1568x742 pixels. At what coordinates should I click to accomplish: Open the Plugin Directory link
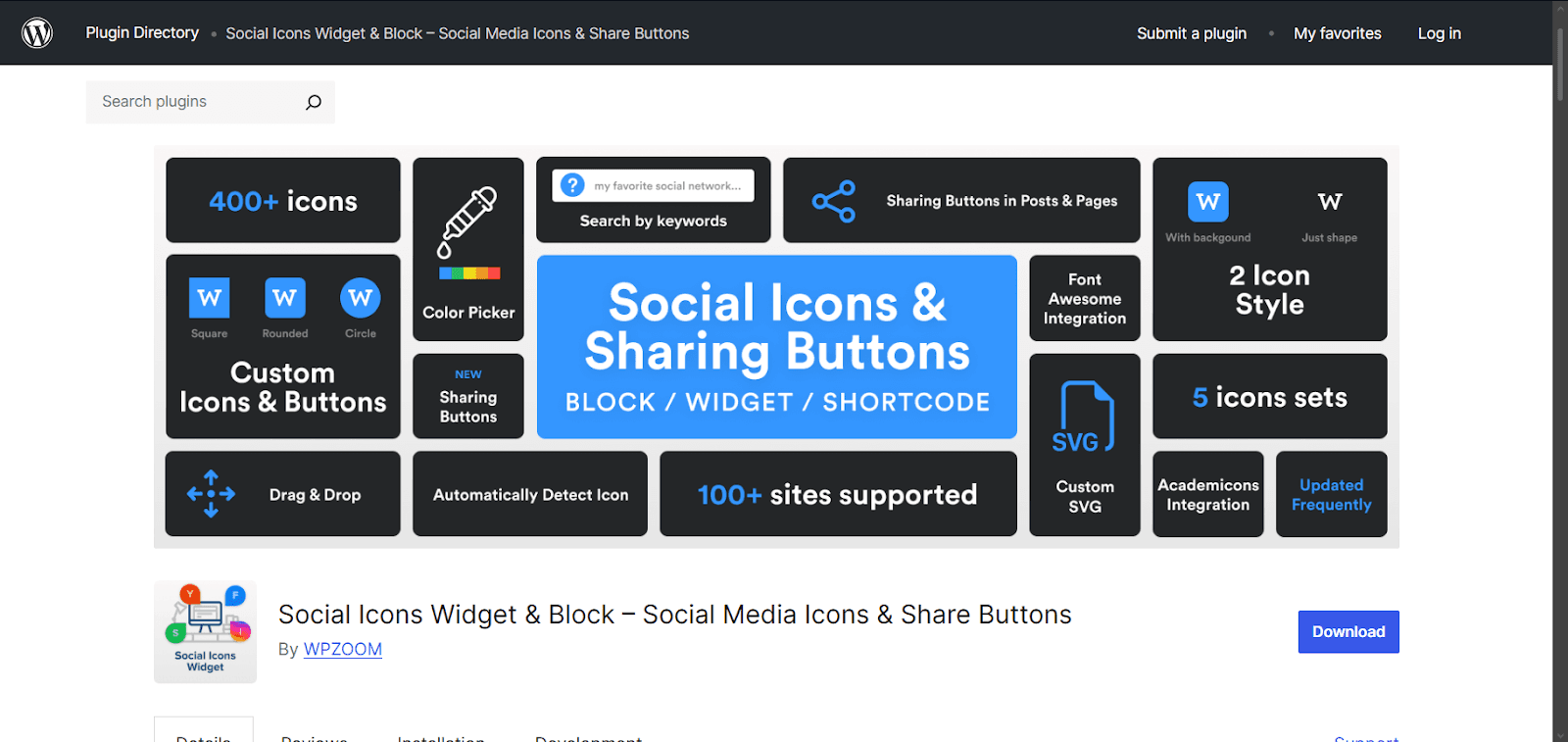point(142,32)
